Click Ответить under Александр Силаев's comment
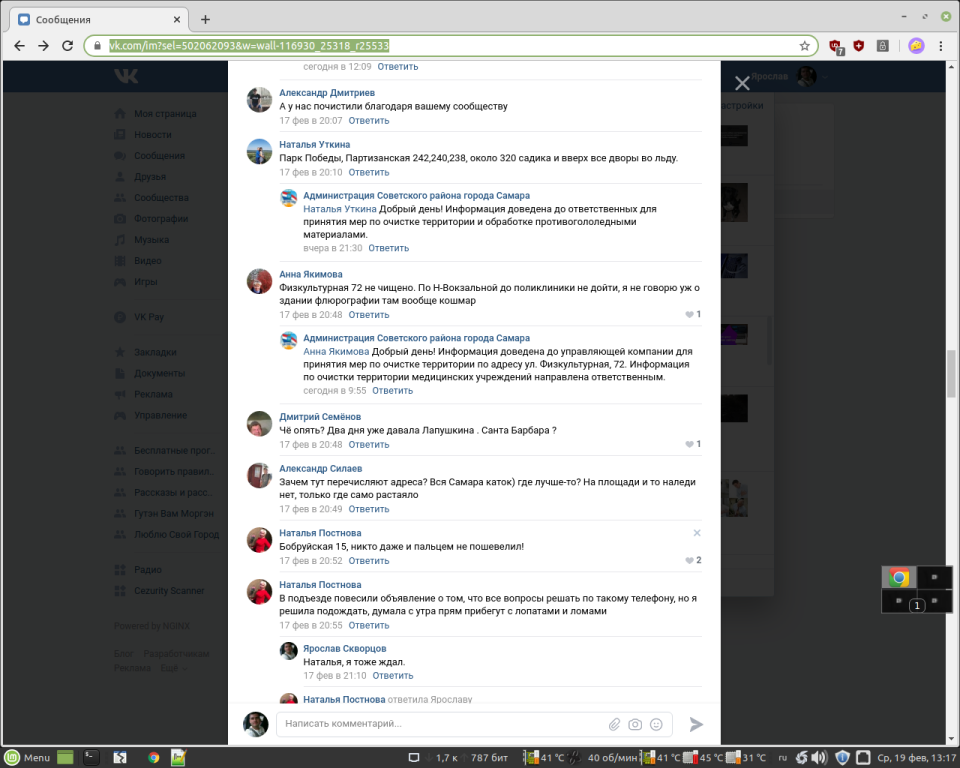This screenshot has height=768, width=960. pos(369,509)
